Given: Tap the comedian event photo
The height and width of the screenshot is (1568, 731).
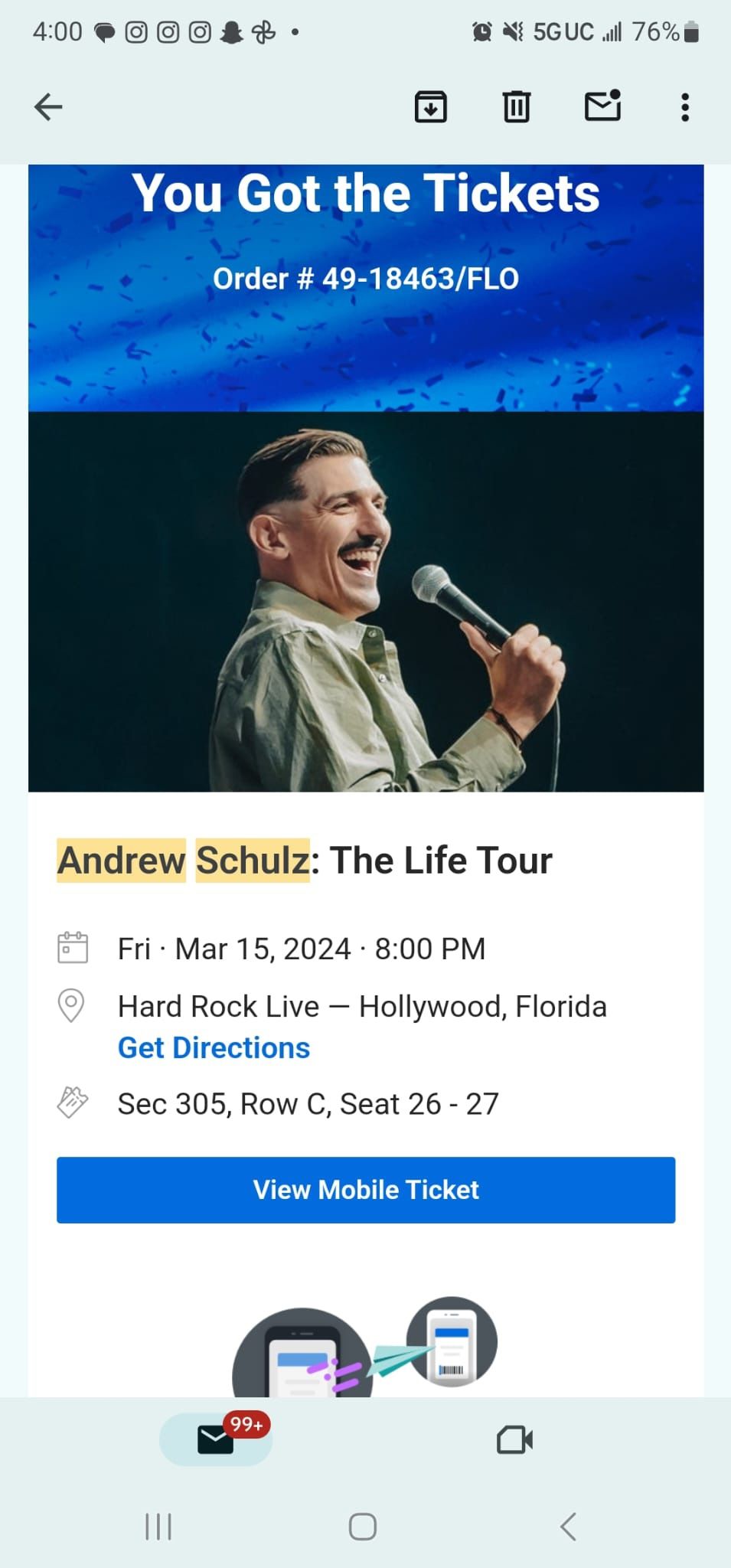Looking at the screenshot, I should 366,602.
